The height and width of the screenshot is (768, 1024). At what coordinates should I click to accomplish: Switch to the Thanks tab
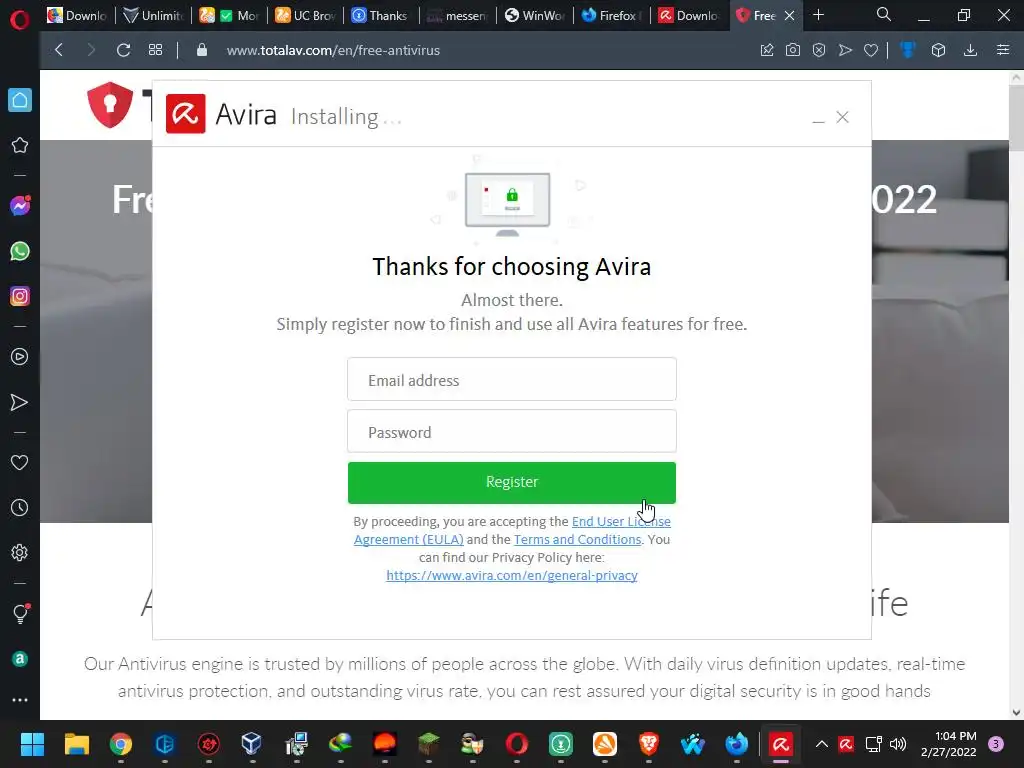pos(379,15)
